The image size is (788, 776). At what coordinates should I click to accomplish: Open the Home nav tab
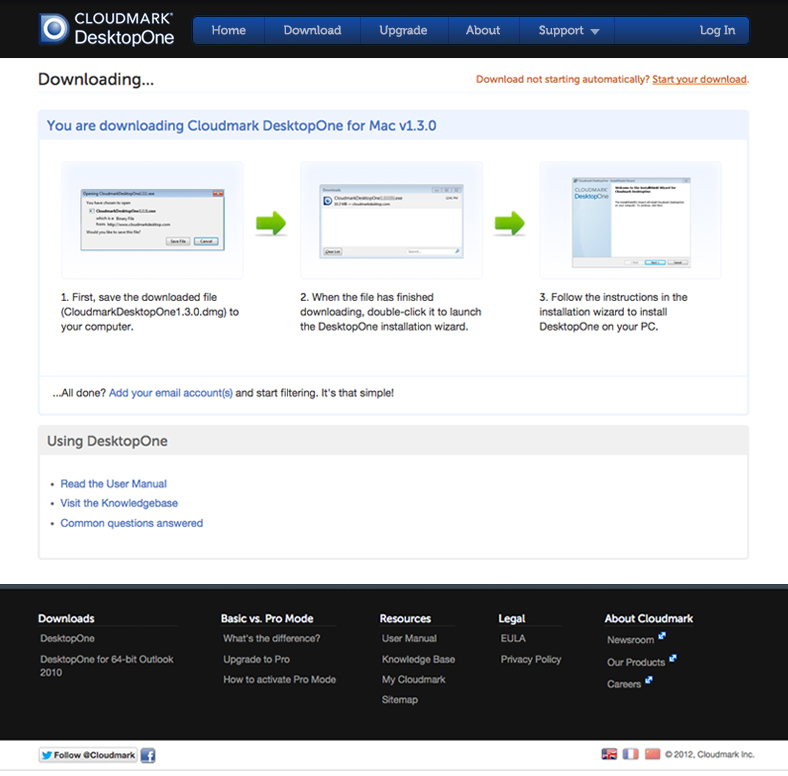coord(228,30)
